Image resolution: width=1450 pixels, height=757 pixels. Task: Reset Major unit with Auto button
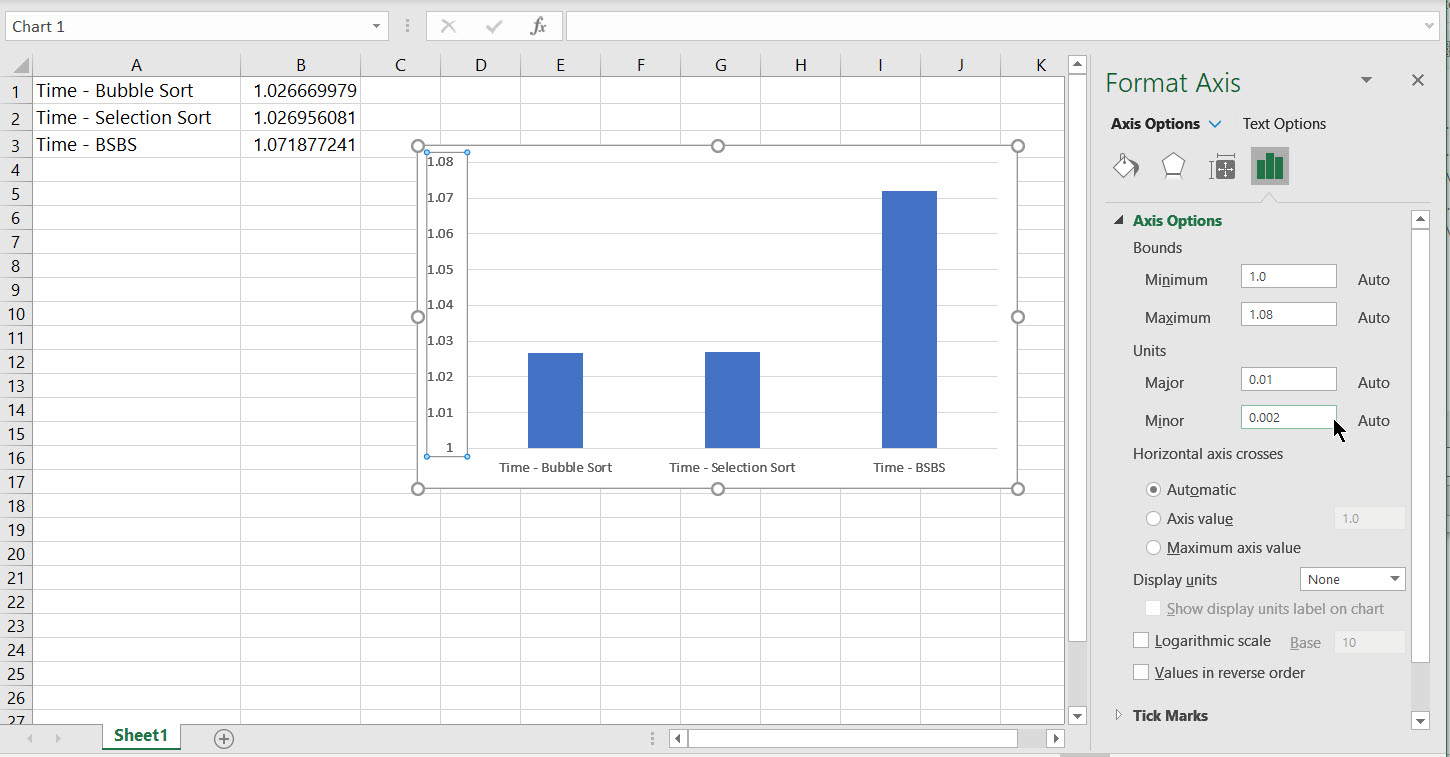click(x=1374, y=383)
